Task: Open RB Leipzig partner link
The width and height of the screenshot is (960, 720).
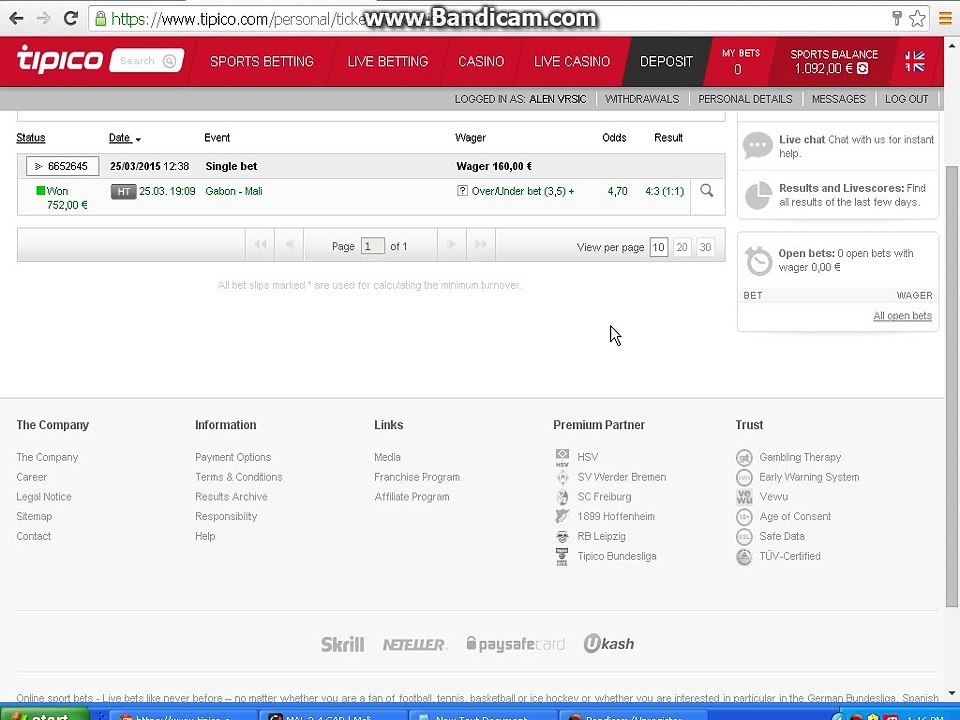Action: 601,536
